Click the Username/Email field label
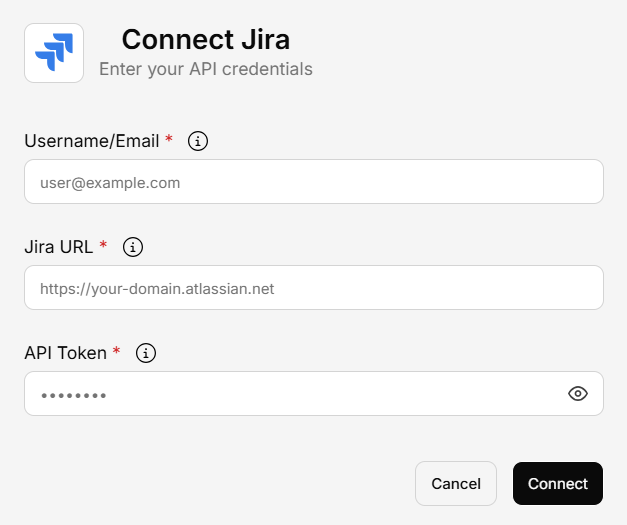Image resolution: width=627 pixels, height=525 pixels. tap(91, 141)
